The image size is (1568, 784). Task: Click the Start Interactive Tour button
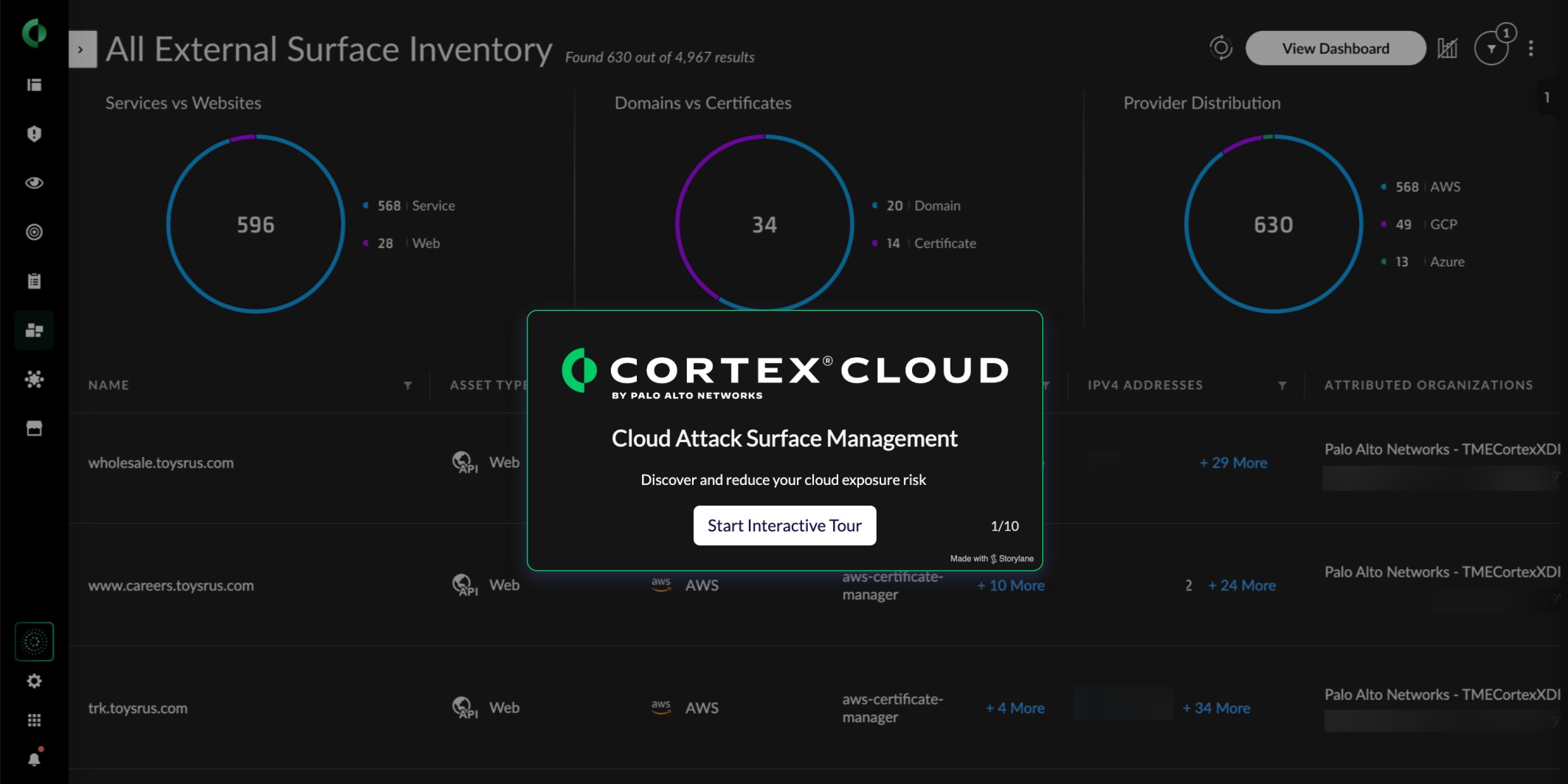coord(784,526)
